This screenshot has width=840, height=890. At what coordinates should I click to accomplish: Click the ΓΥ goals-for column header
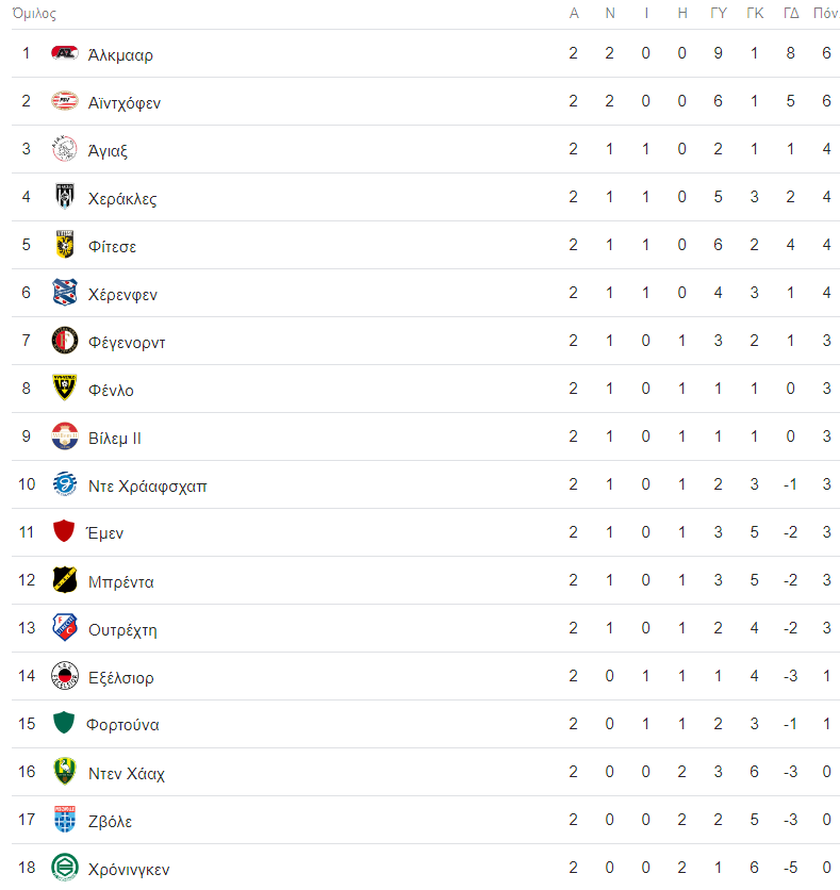pos(719,13)
